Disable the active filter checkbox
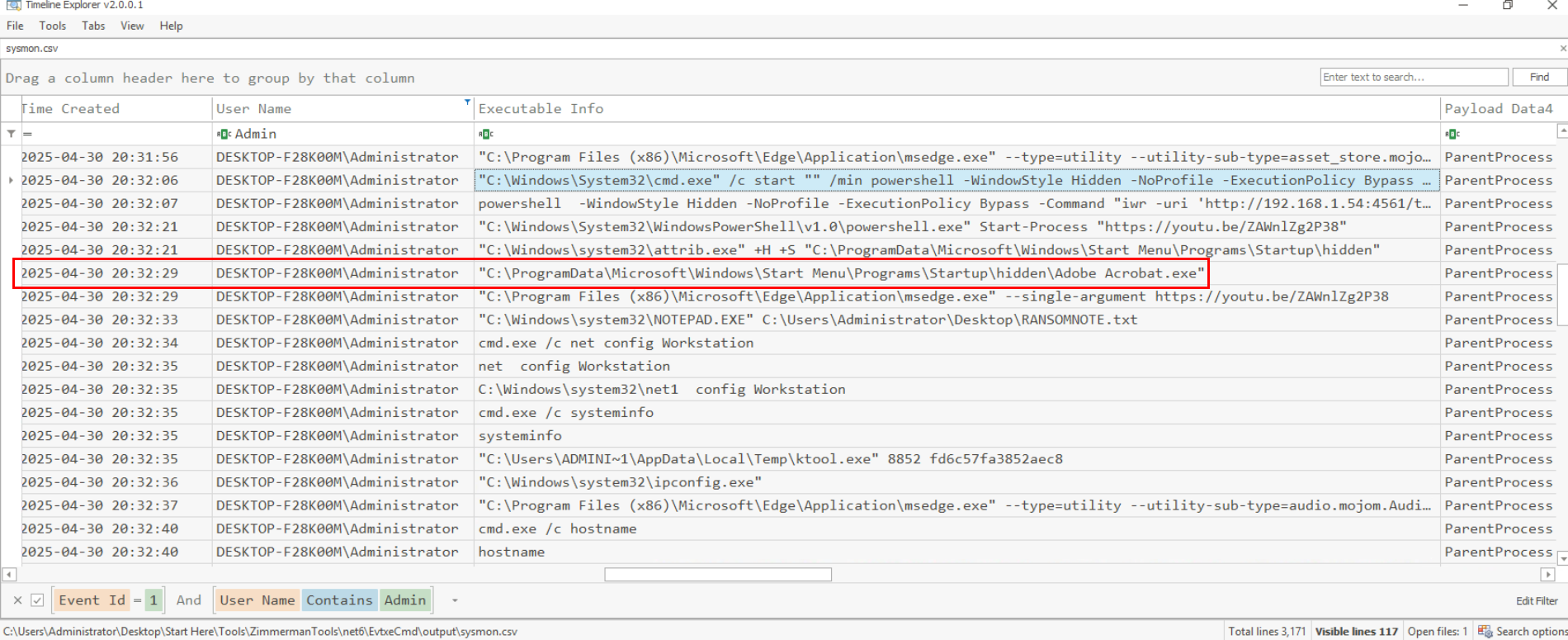1568x640 pixels. click(37, 600)
